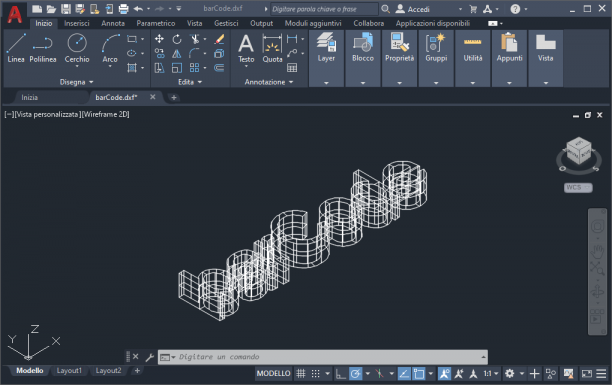Click the command line customize wrench
Viewport: 612px width, 385px height.
(150, 357)
